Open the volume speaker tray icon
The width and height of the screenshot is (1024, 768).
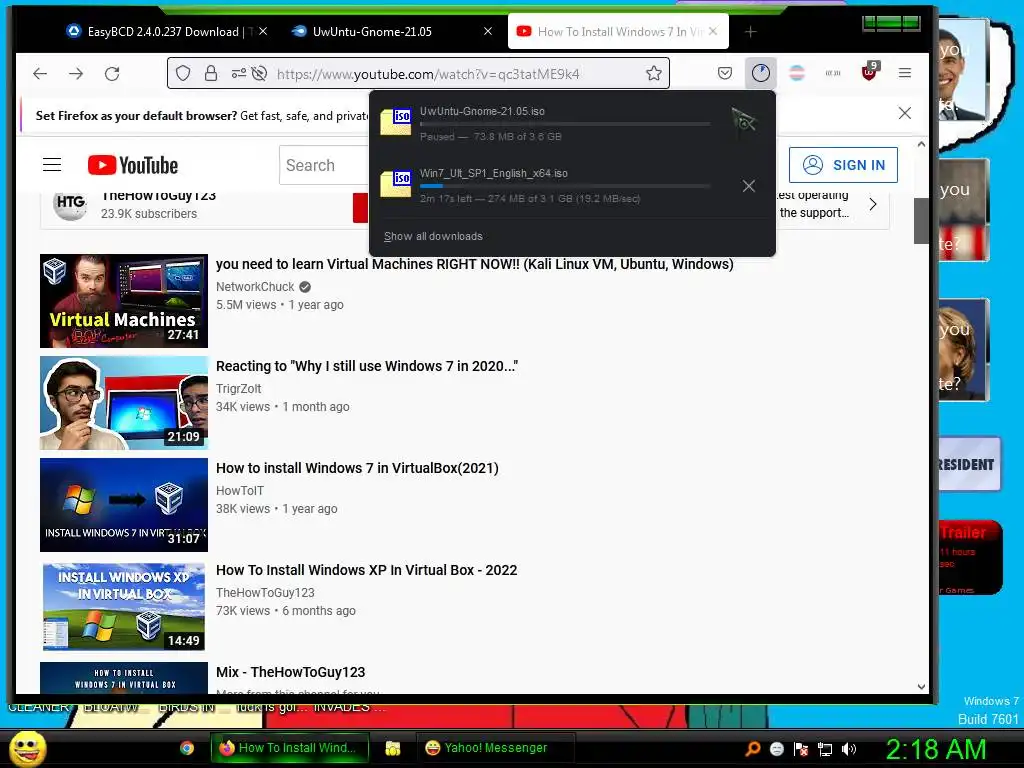coord(849,749)
